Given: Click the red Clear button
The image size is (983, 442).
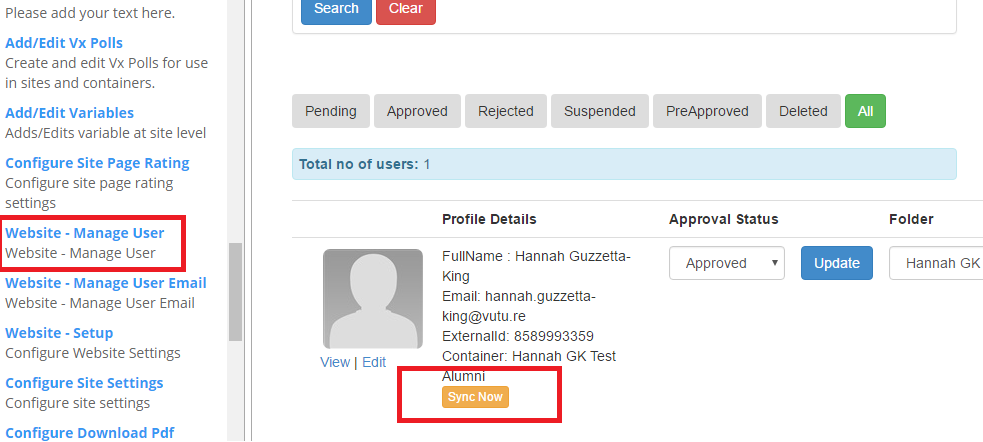Looking at the screenshot, I should [x=406, y=9].
